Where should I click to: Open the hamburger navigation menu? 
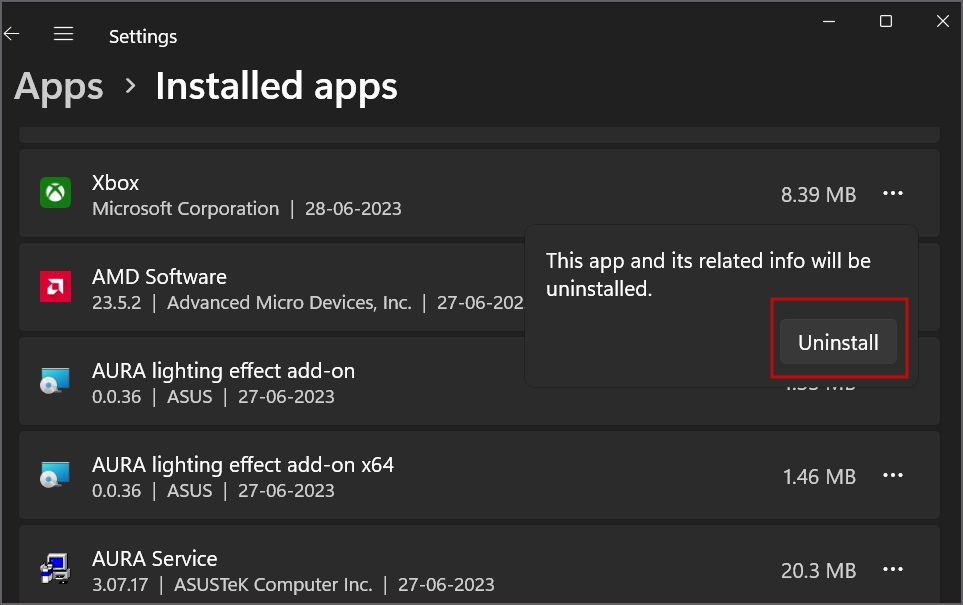tap(64, 35)
